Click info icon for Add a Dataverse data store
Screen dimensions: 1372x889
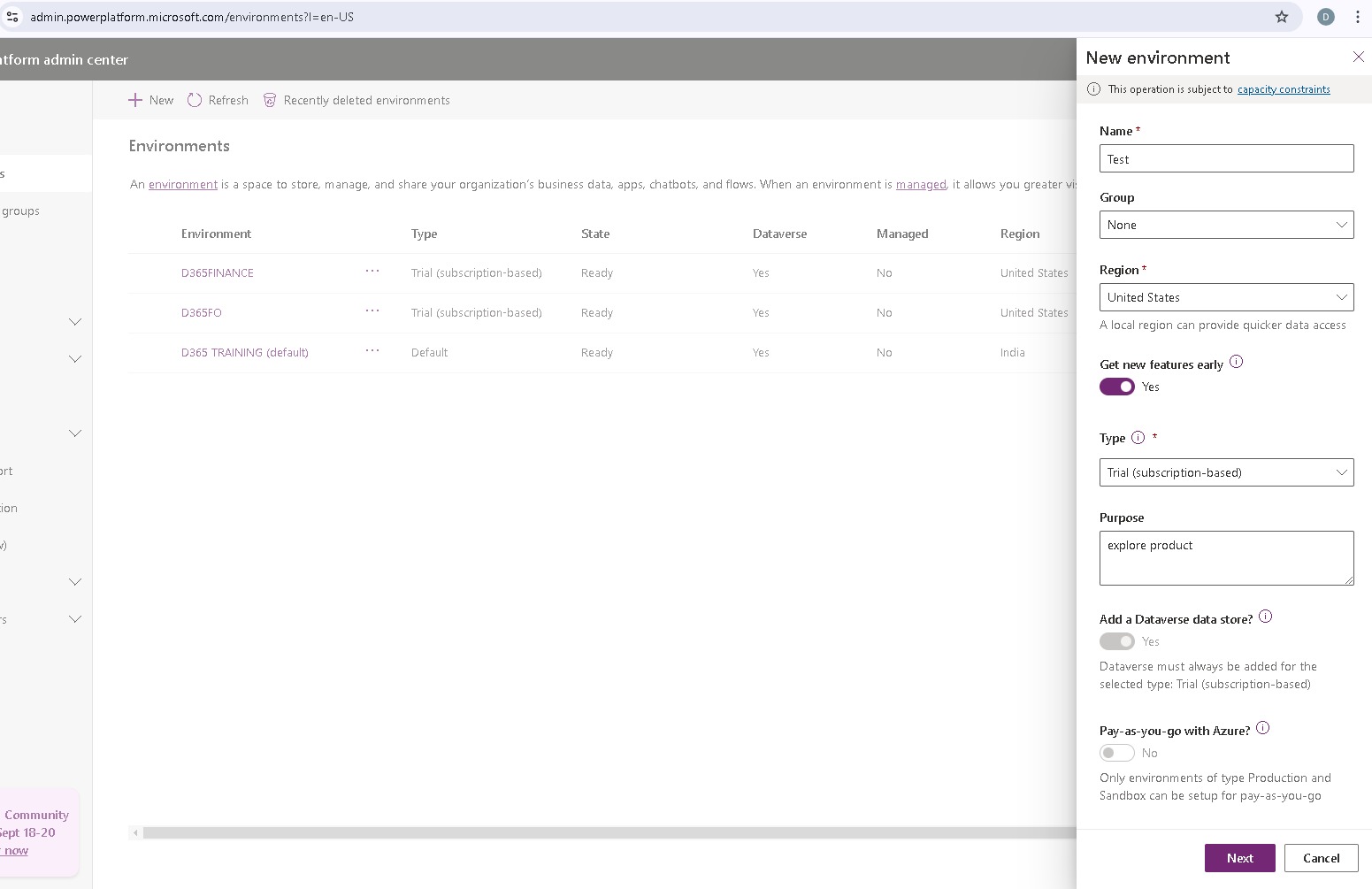tap(1265, 617)
